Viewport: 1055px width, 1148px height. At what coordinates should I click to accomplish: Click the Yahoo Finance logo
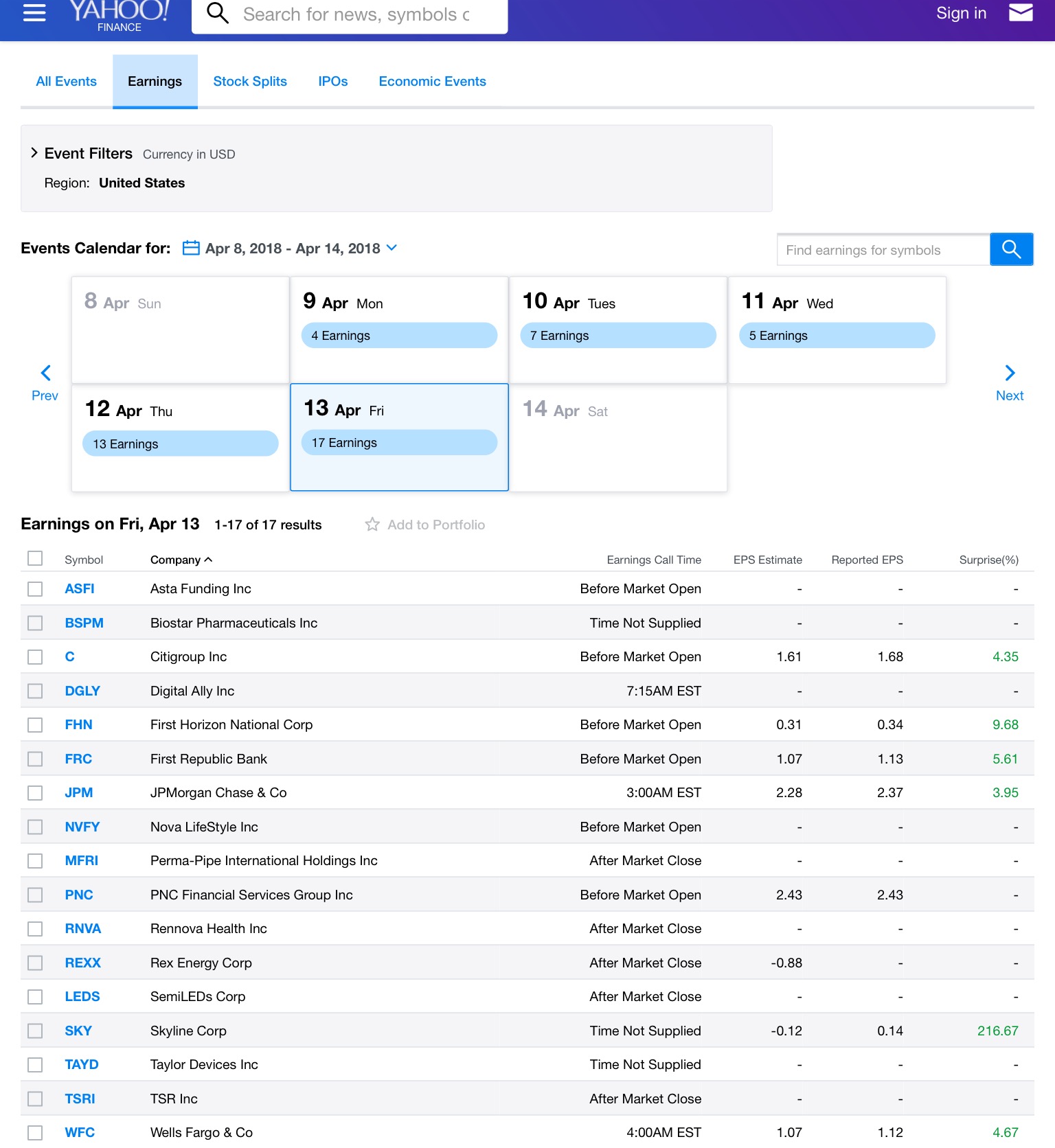tap(119, 16)
